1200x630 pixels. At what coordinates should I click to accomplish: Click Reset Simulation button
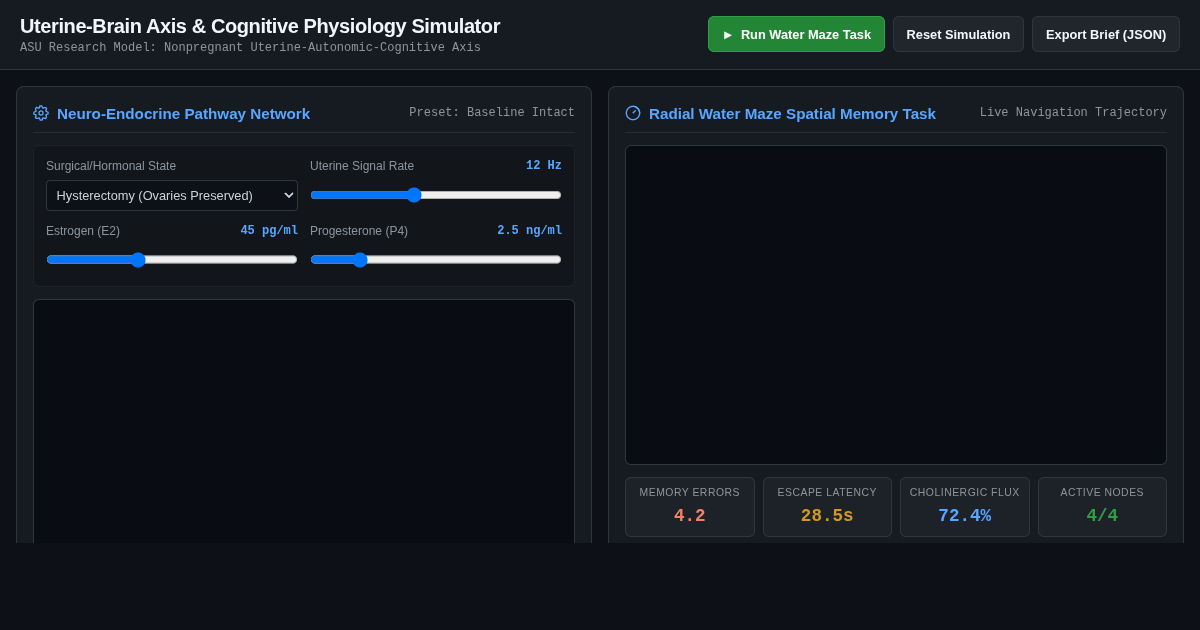point(958,34)
